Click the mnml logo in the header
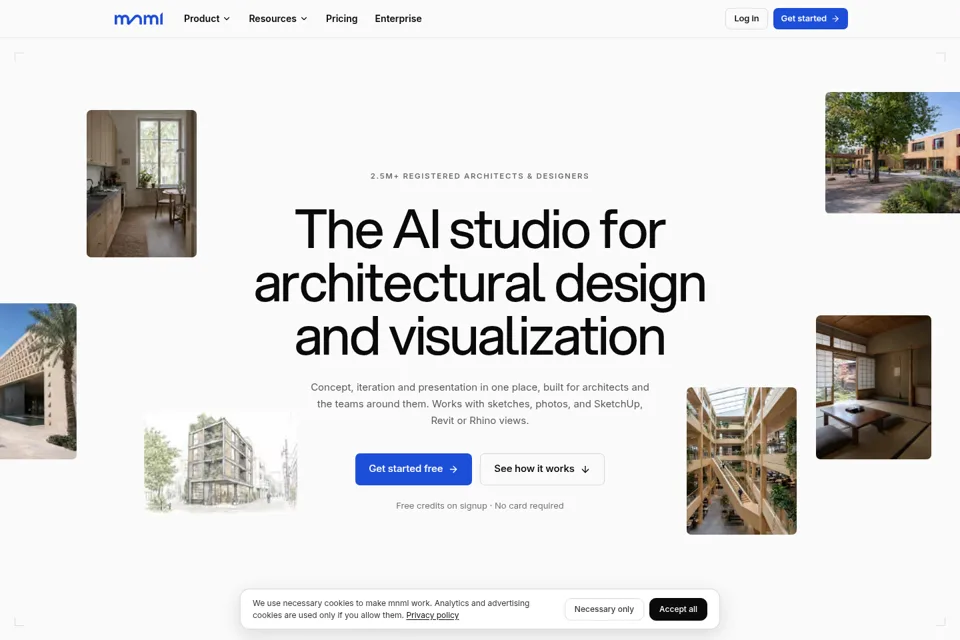The image size is (960, 640). [138, 19]
